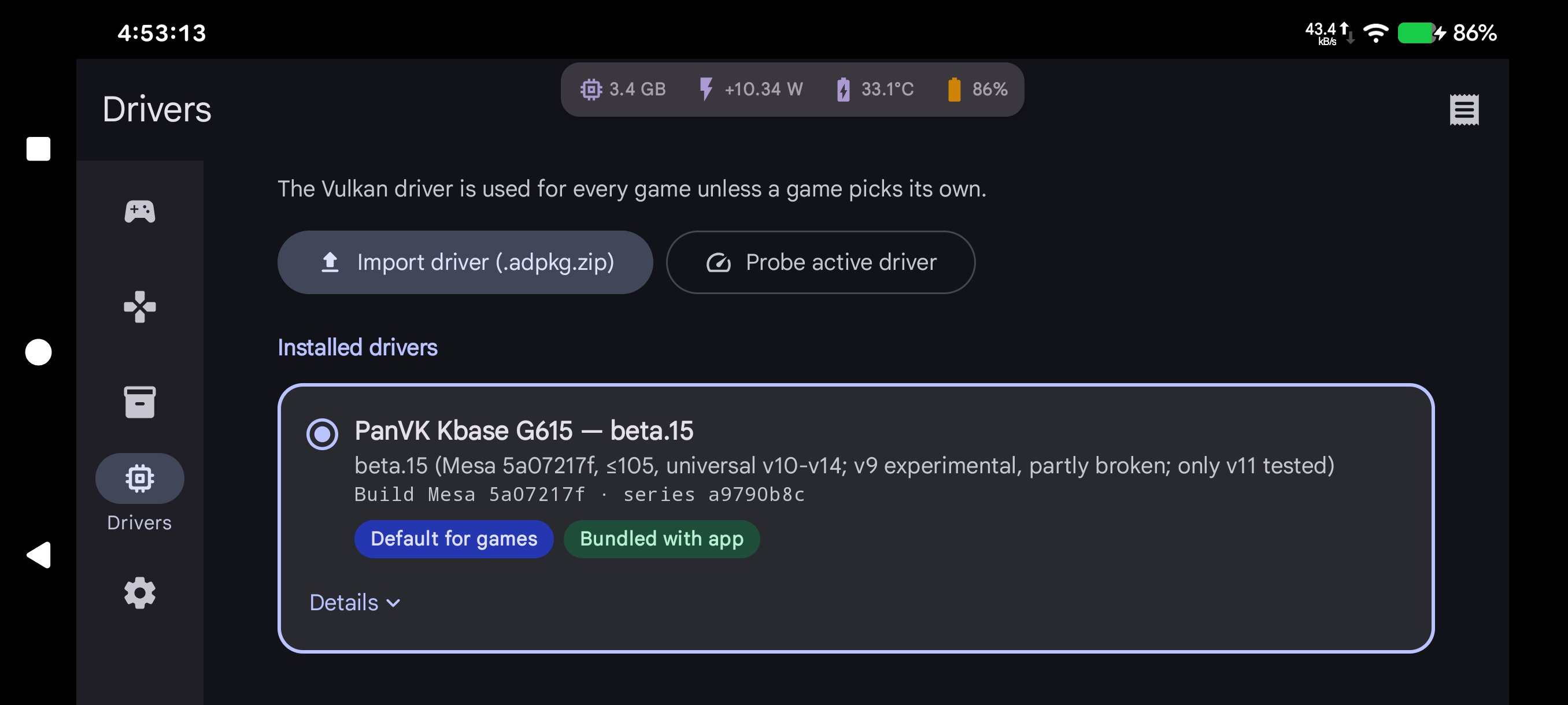Select the PanVK Kbase G615 radio button

point(322,434)
